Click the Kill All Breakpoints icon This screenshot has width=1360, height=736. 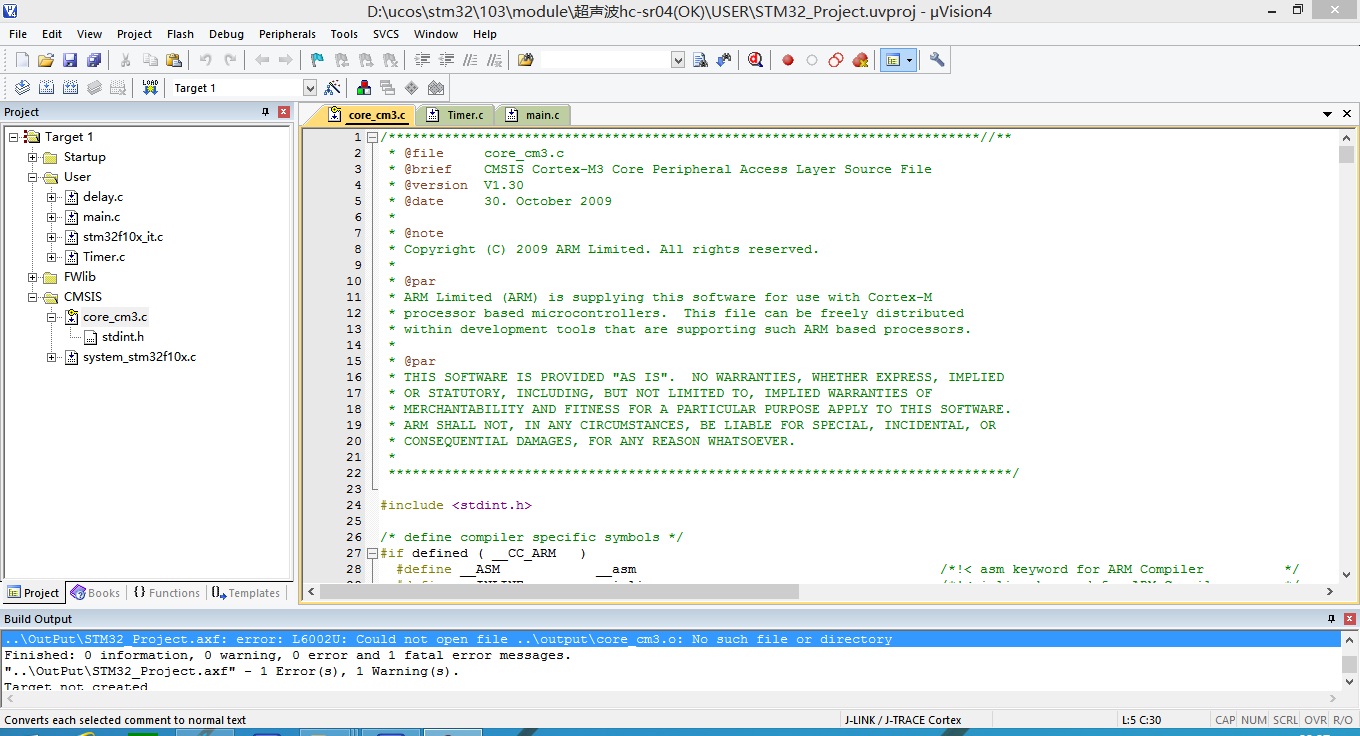click(860, 60)
